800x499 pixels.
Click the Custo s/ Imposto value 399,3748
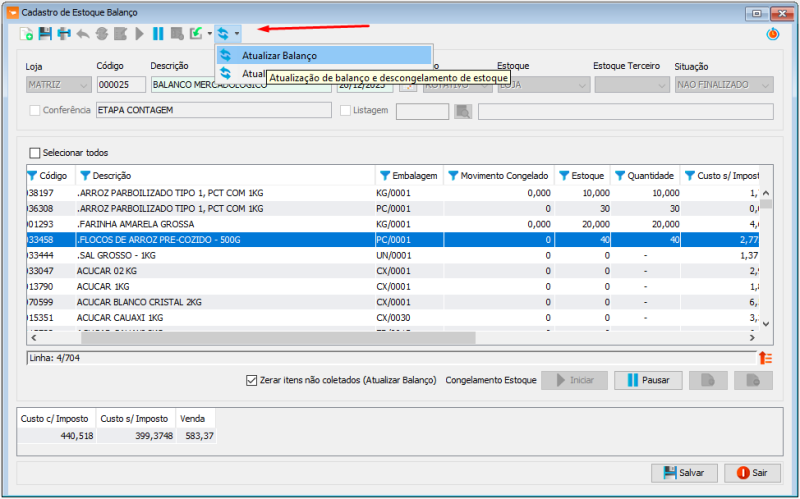pyautogui.click(x=136, y=436)
